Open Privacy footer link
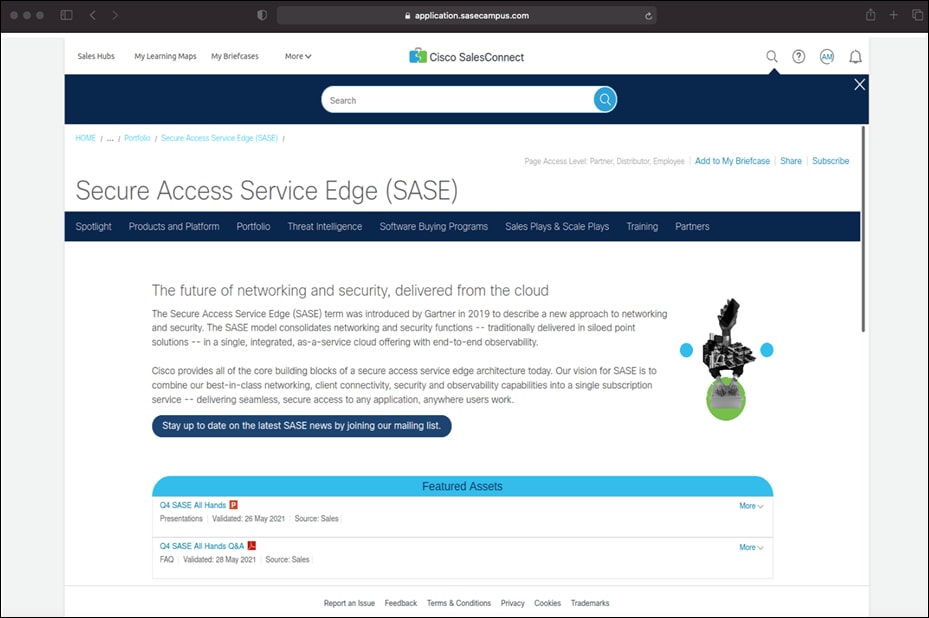Viewport: 929px width, 618px height. pos(512,603)
